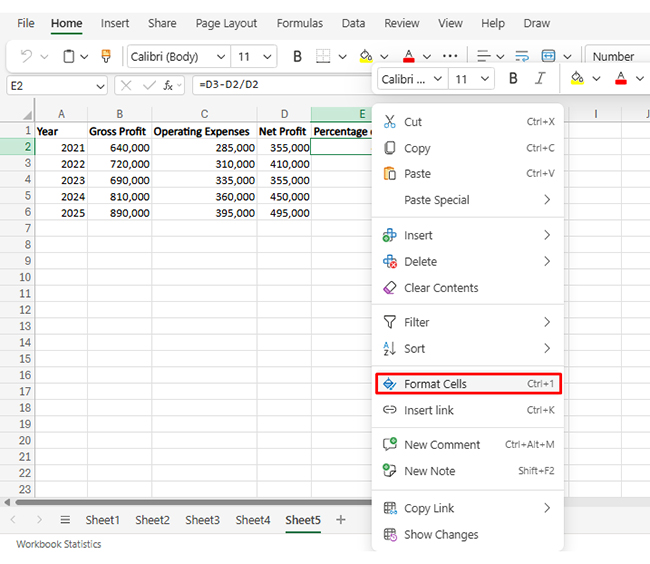Toggle Wrap Text icon

coord(522,56)
